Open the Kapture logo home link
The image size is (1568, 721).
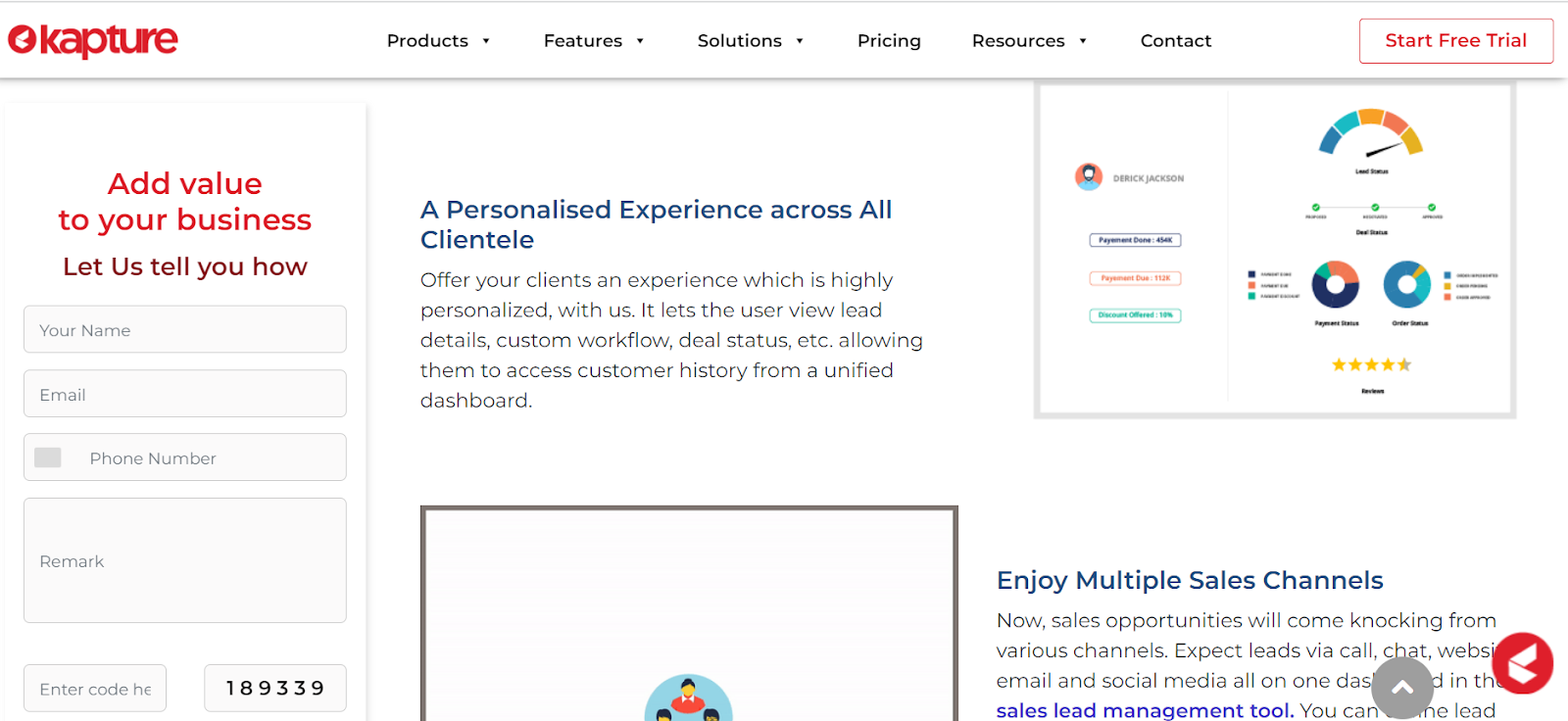click(x=93, y=40)
